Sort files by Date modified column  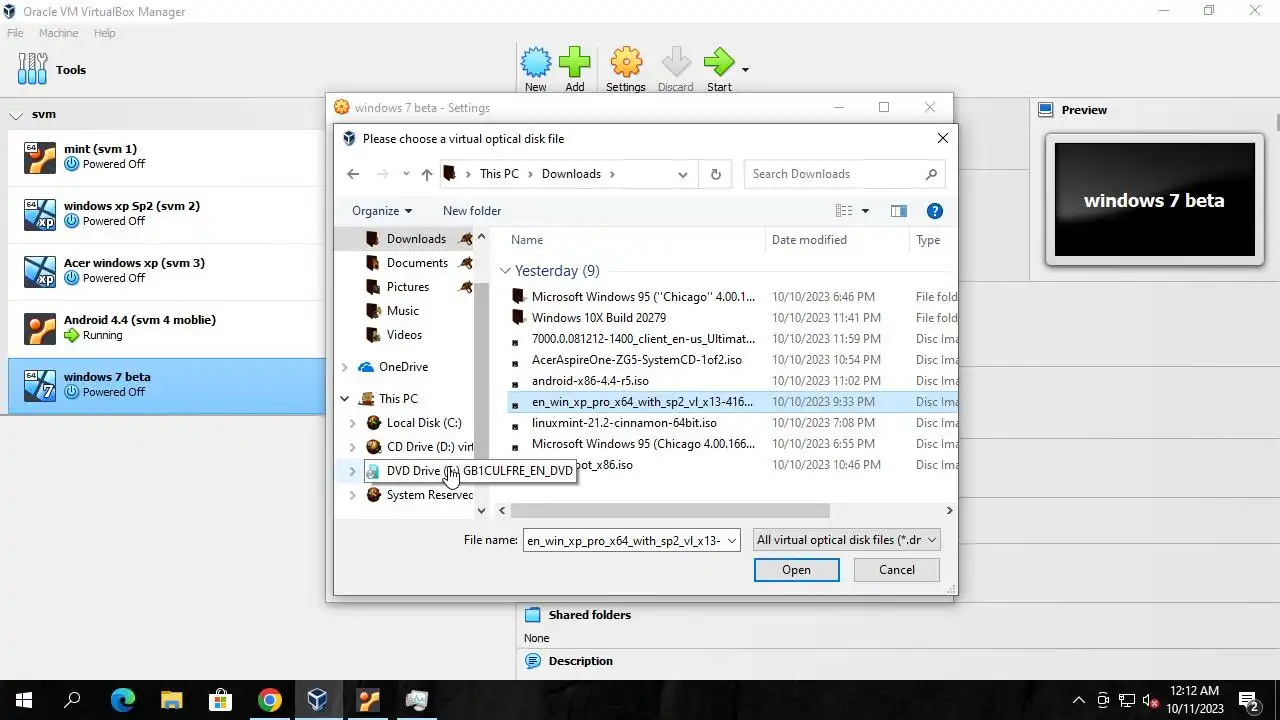809,240
